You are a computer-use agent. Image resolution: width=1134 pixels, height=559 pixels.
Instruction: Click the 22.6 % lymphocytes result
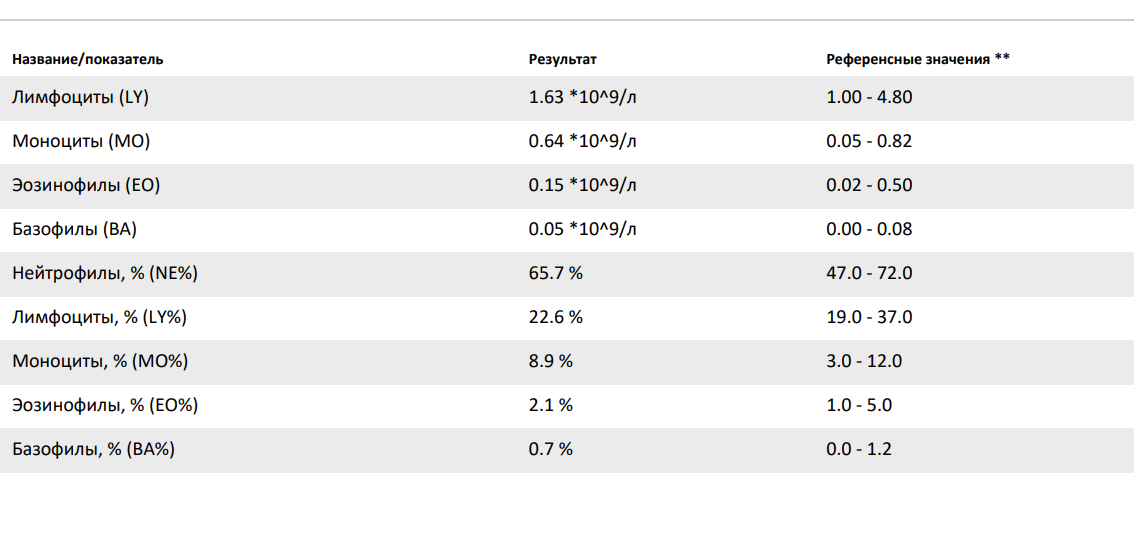click(555, 317)
